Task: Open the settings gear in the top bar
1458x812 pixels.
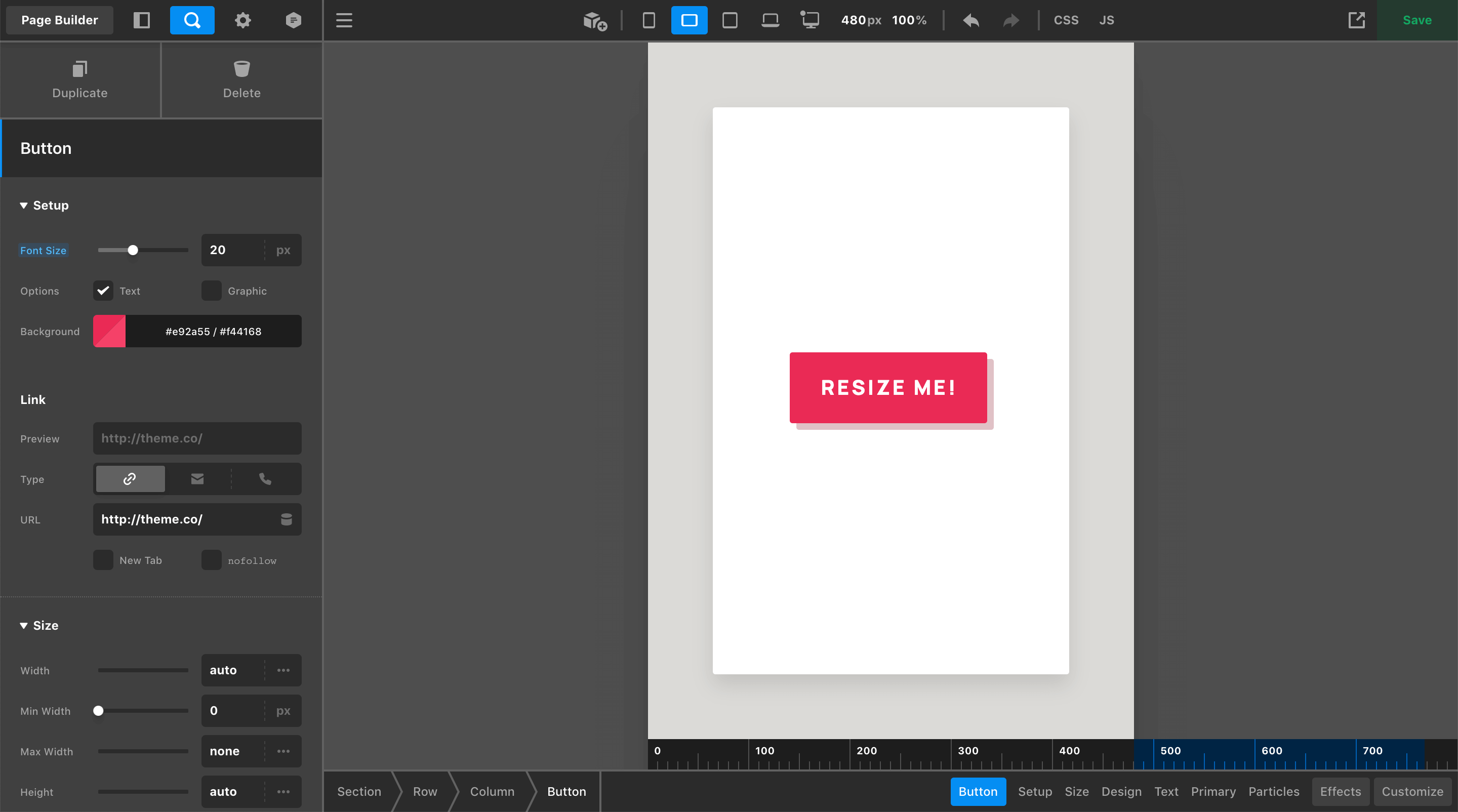Action: tap(242, 20)
